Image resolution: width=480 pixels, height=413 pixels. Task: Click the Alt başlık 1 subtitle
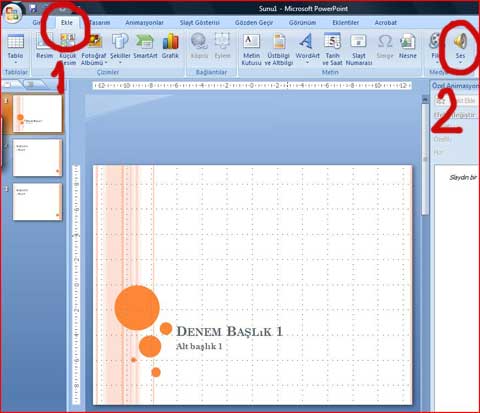[x=199, y=346]
